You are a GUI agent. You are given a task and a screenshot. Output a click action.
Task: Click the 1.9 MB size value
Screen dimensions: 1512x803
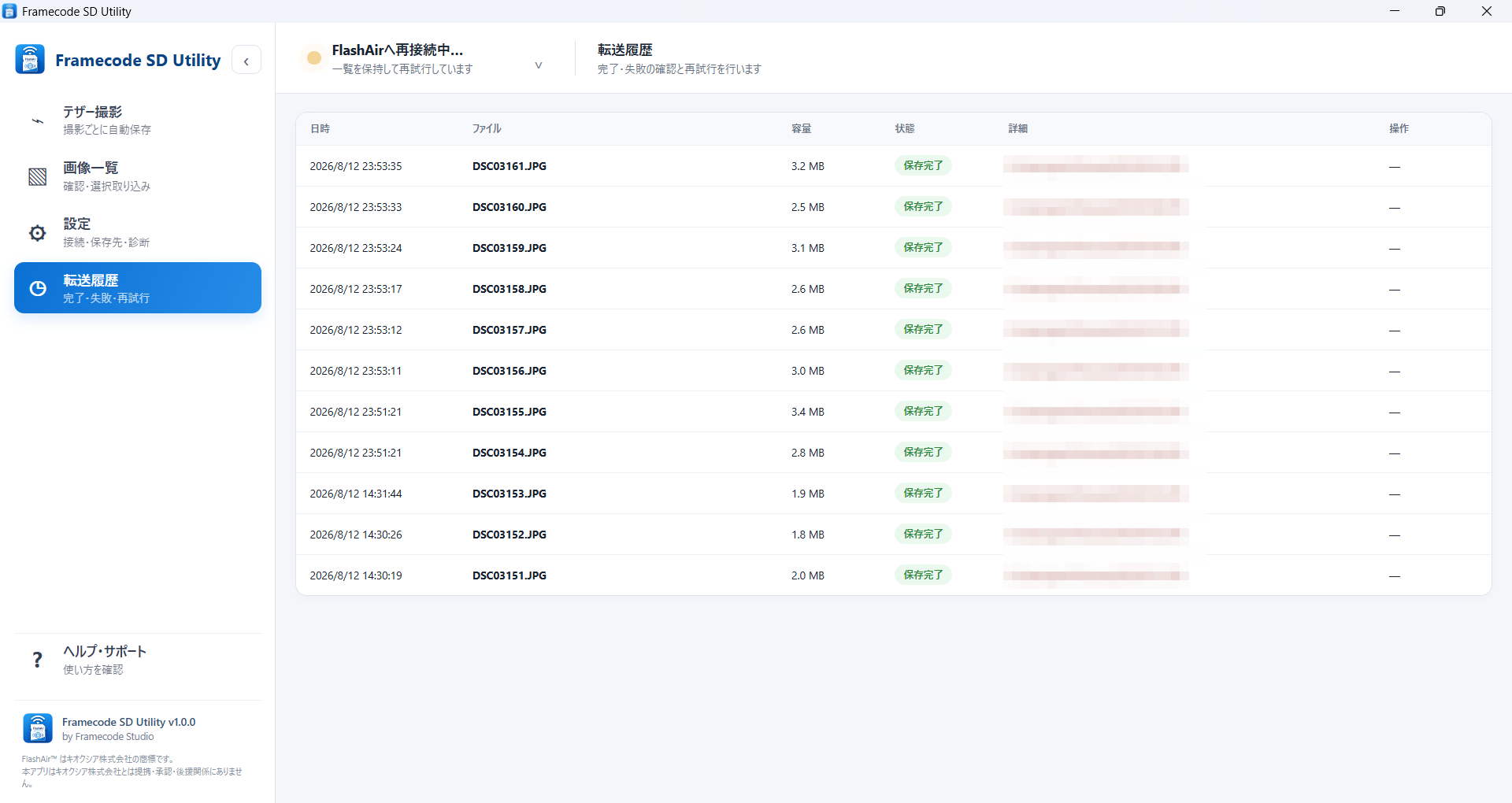808,494
